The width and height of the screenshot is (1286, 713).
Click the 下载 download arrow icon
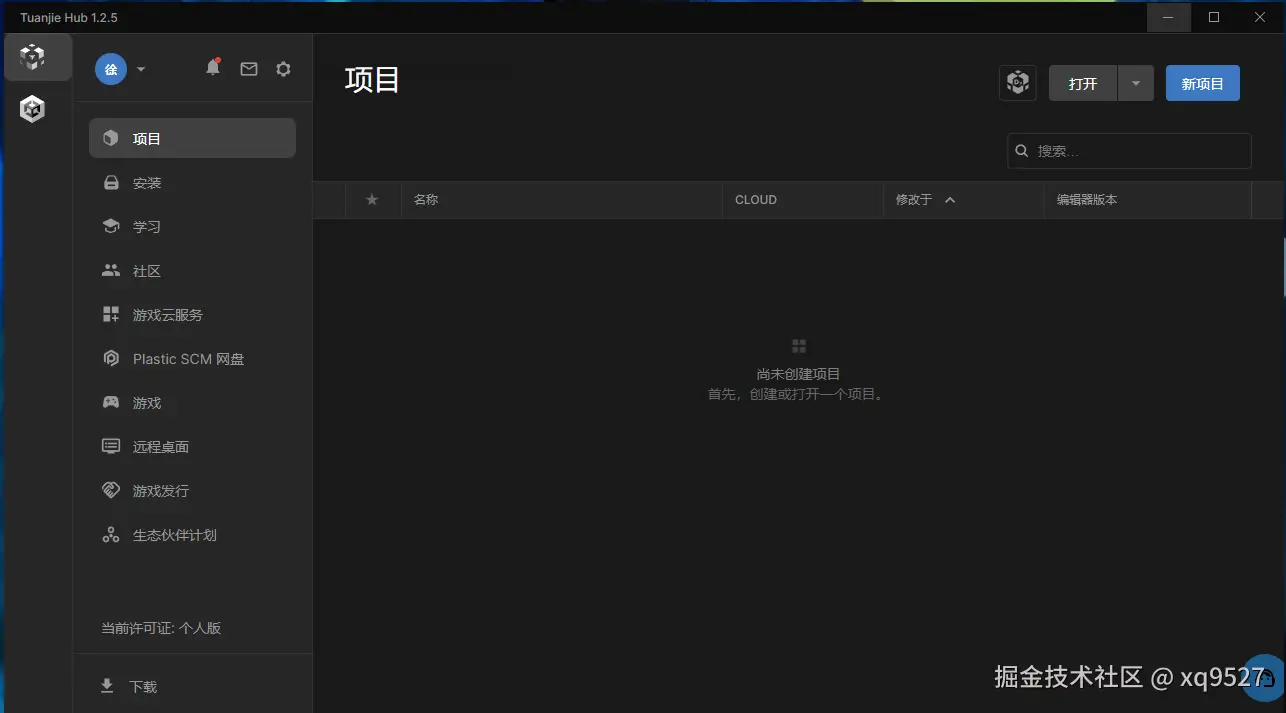107,686
